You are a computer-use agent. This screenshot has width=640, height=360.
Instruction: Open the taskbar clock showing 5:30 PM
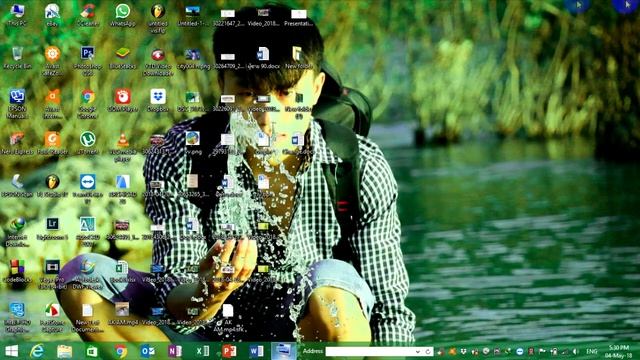click(619, 351)
